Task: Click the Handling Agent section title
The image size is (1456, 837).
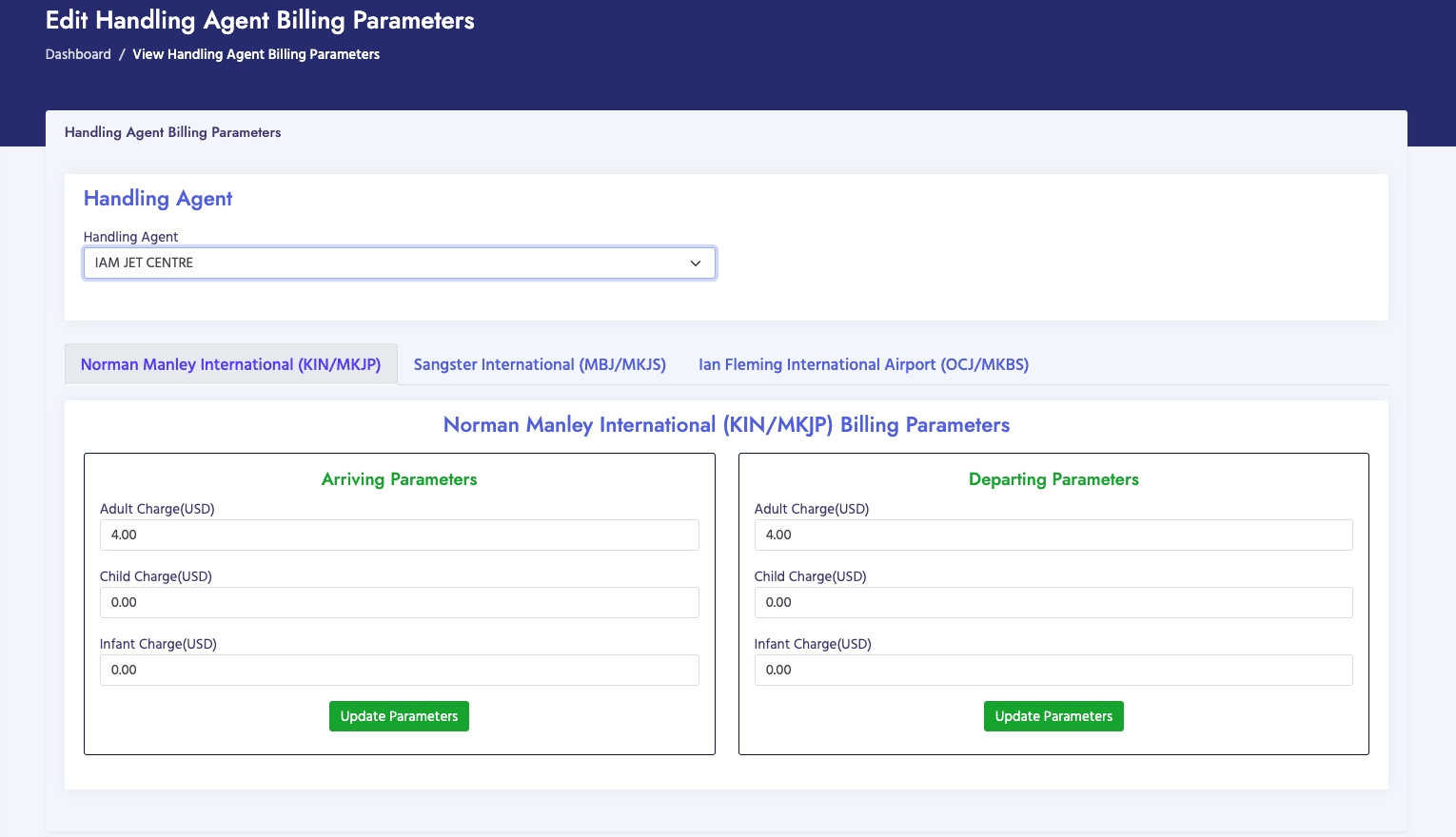Action: [157, 199]
